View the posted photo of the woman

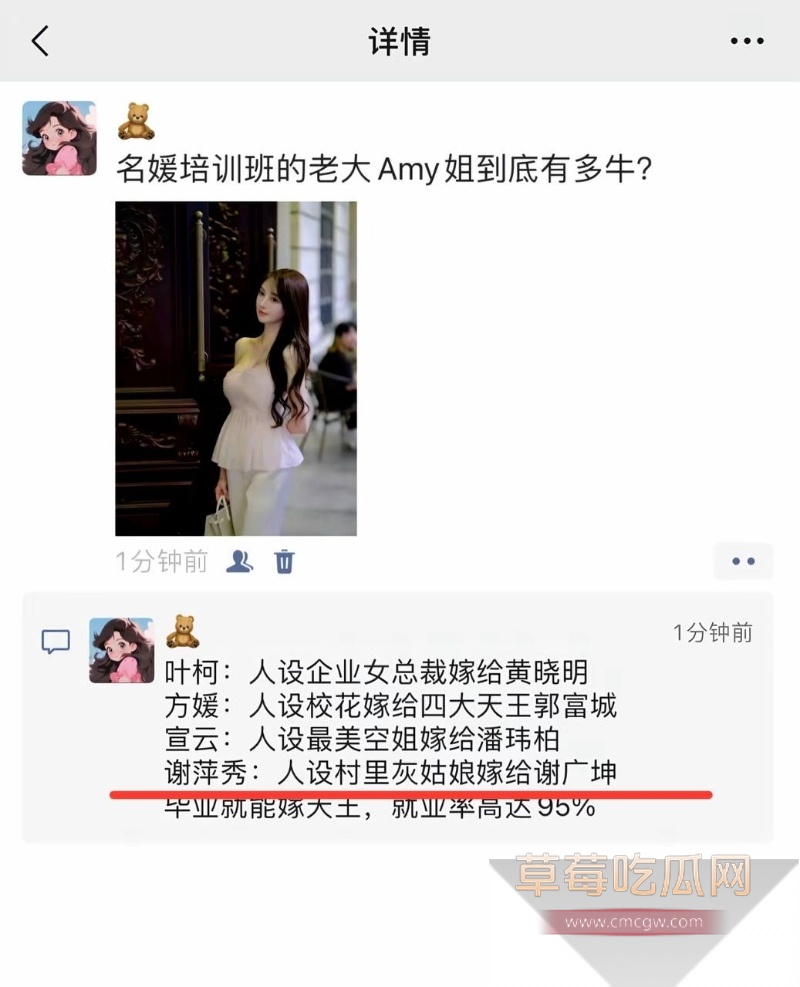pos(236,368)
